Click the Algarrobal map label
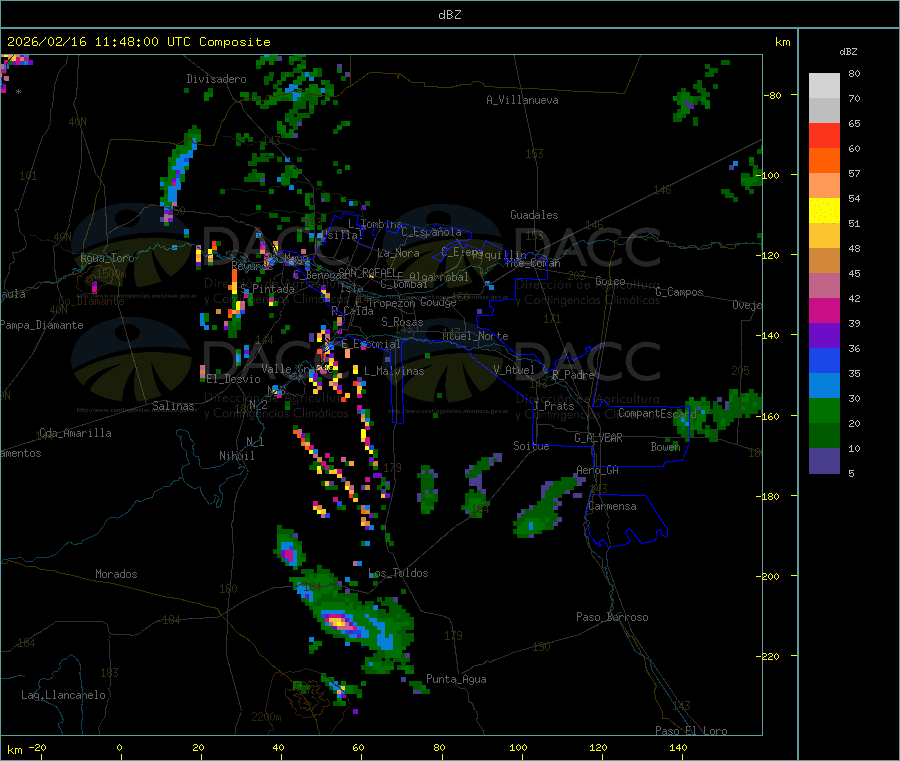The height and width of the screenshot is (761, 900). [x=439, y=277]
